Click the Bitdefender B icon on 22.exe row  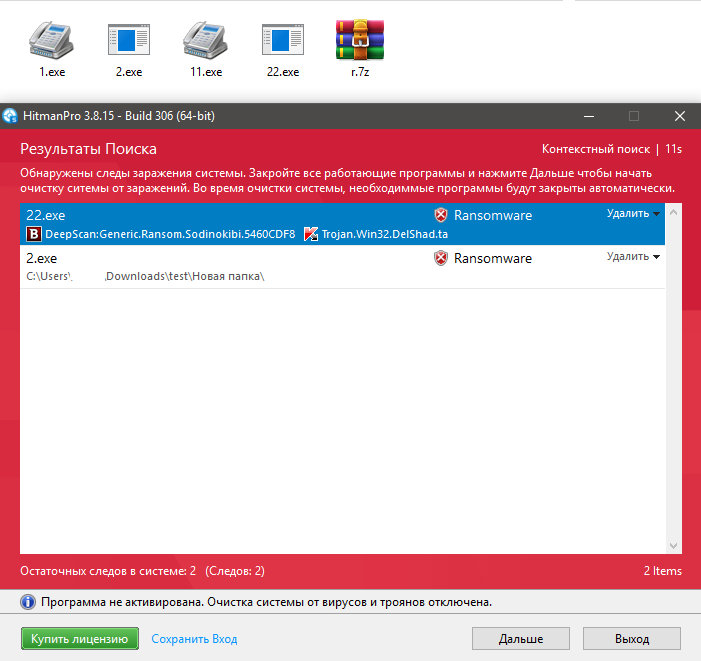34,234
